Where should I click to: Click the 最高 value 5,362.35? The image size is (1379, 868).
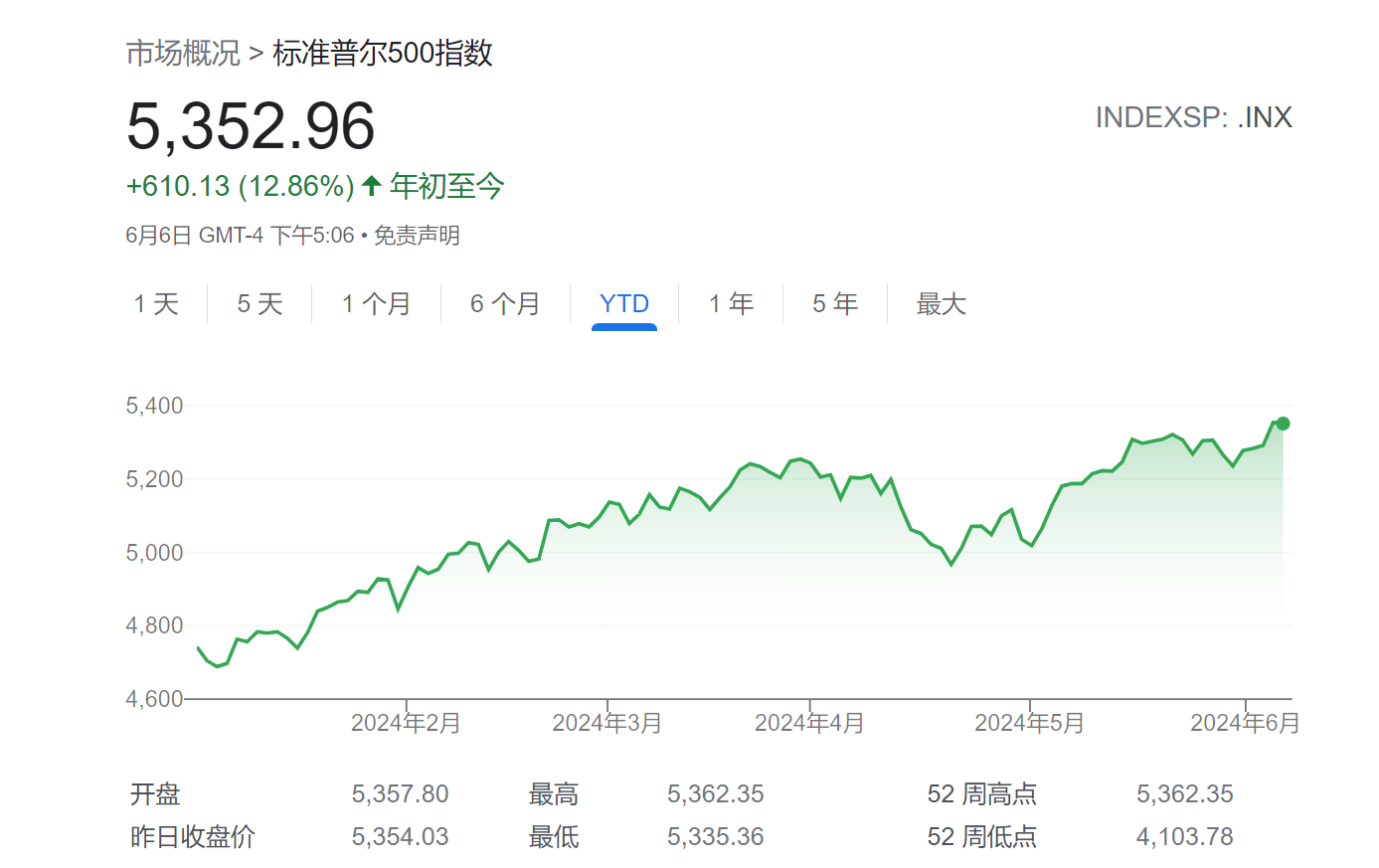tap(716, 793)
